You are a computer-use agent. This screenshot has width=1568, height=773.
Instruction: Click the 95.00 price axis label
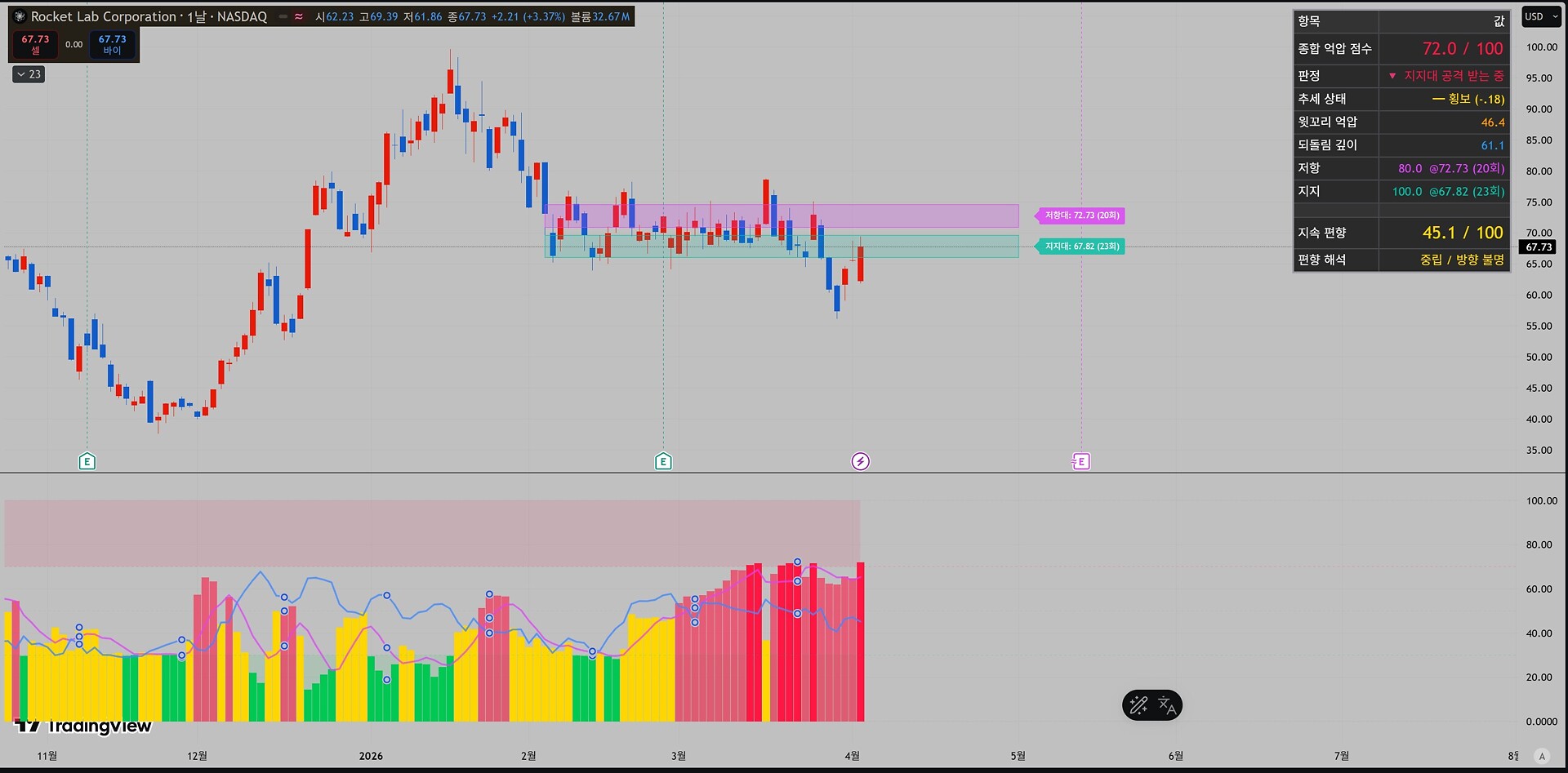coord(1539,78)
